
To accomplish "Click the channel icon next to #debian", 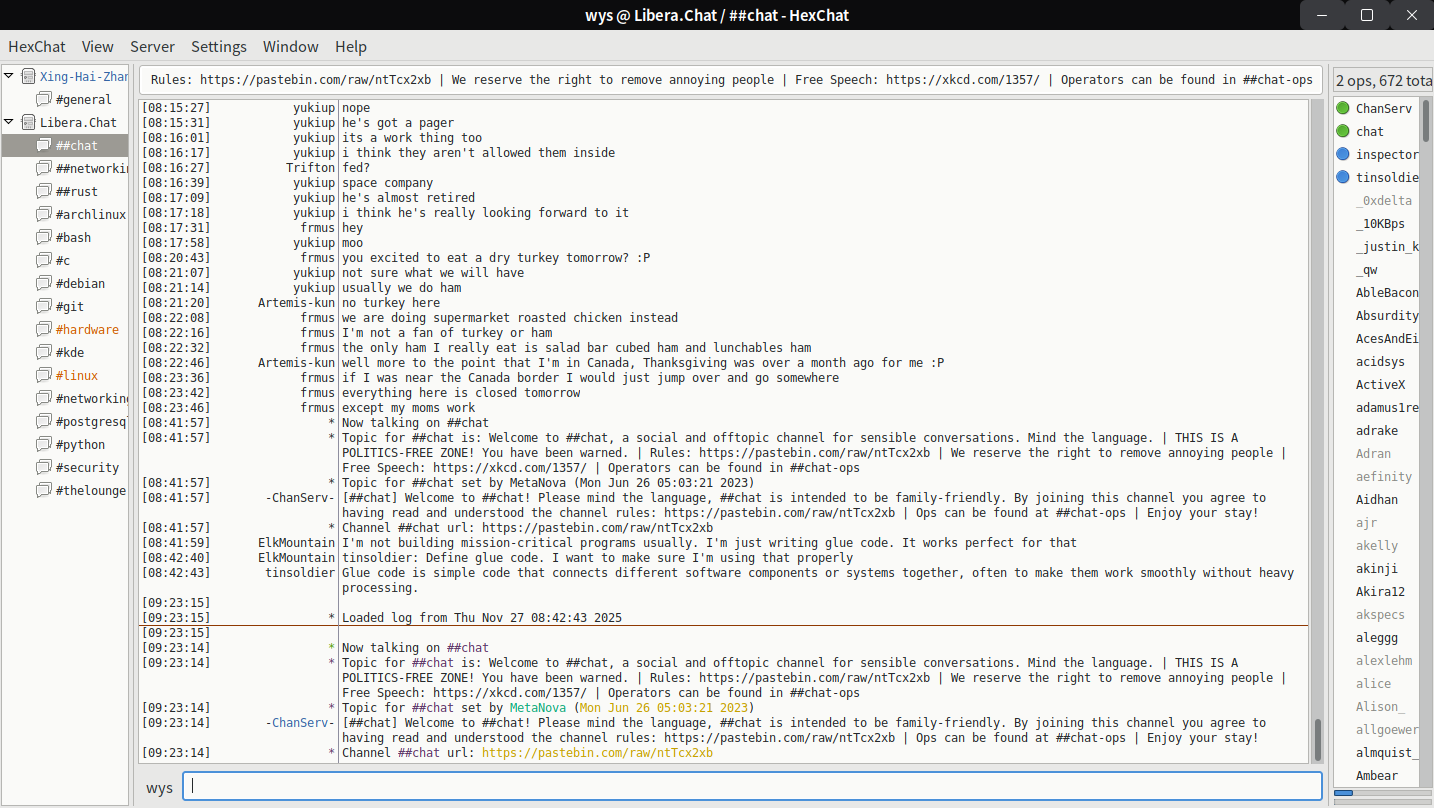I will coord(44,283).
